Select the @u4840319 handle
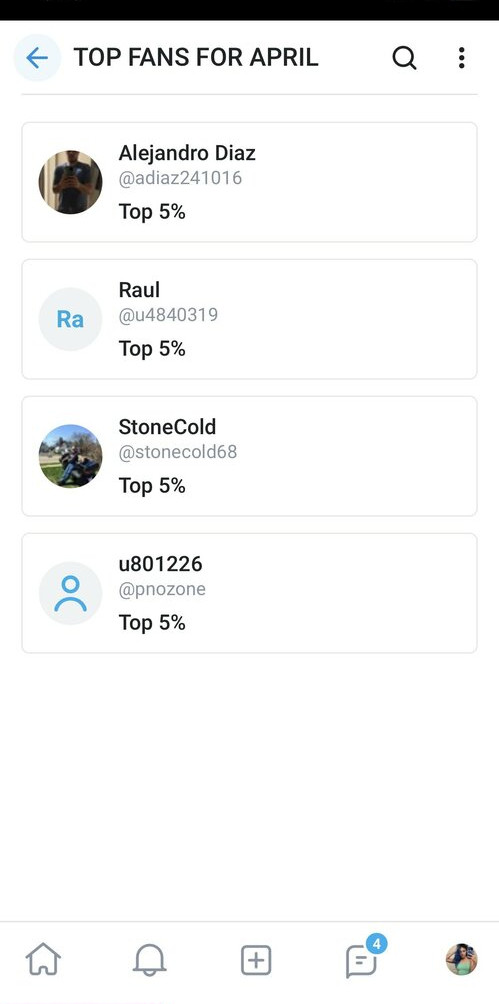Screen dimensions: 499x1004 [x=168, y=315]
